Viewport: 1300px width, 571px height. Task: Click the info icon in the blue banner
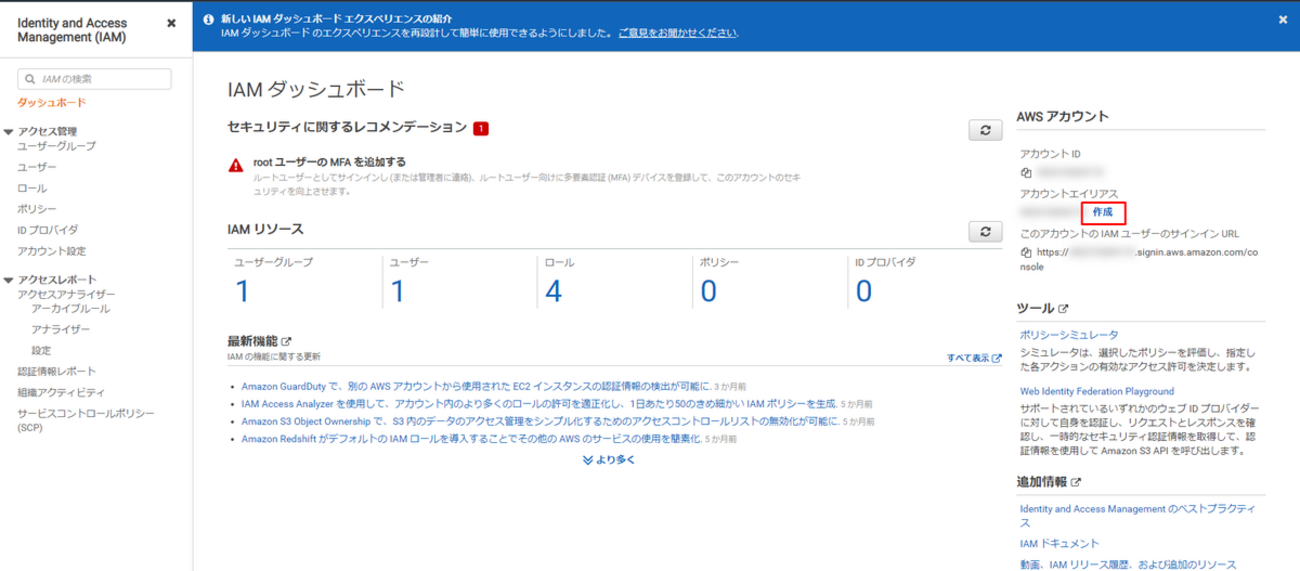click(x=207, y=19)
